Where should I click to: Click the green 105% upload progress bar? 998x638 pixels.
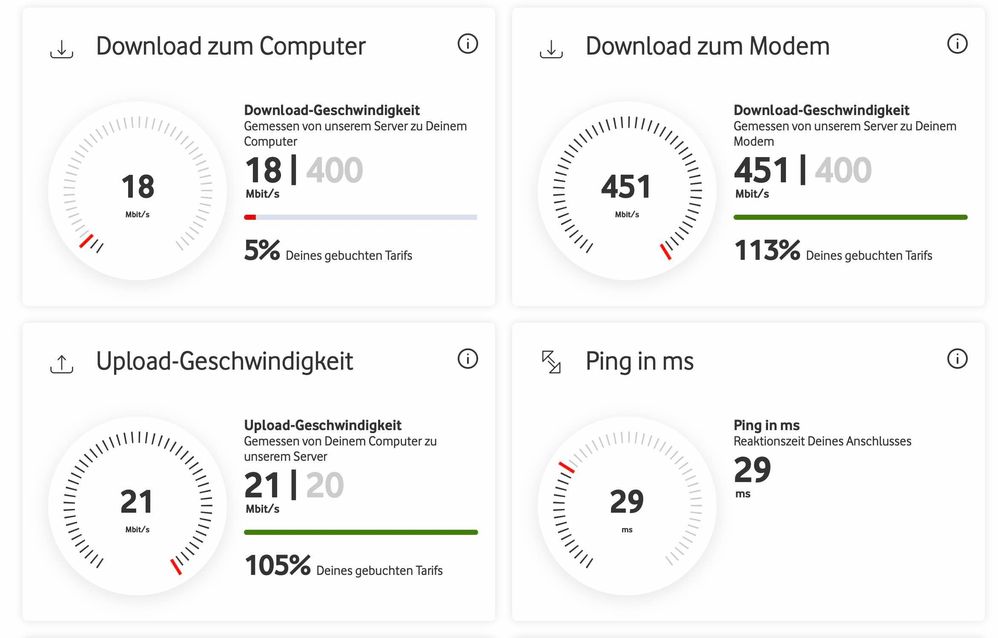coord(361,532)
